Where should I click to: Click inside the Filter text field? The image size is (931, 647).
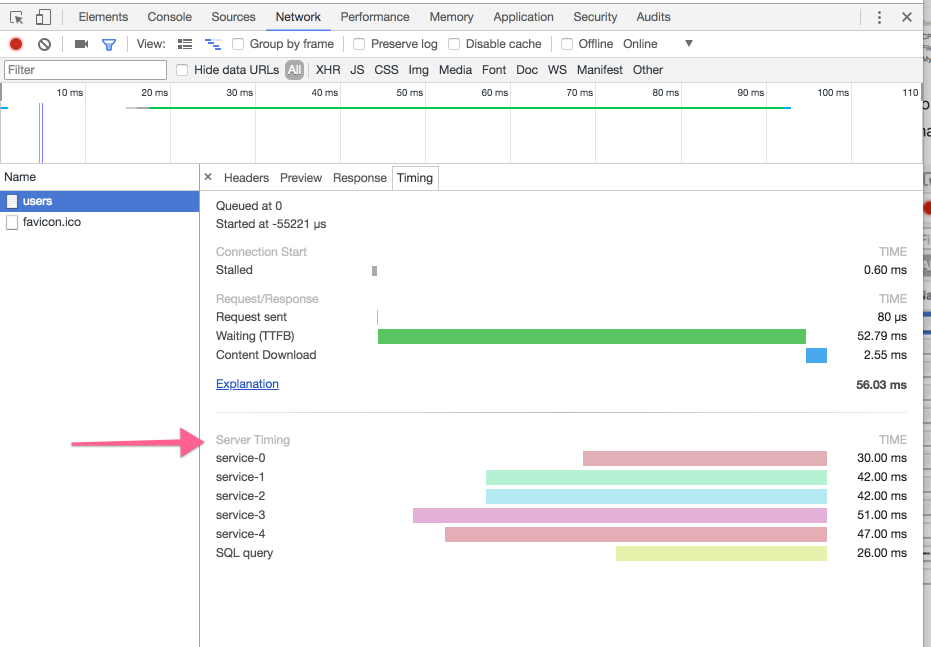pos(85,69)
